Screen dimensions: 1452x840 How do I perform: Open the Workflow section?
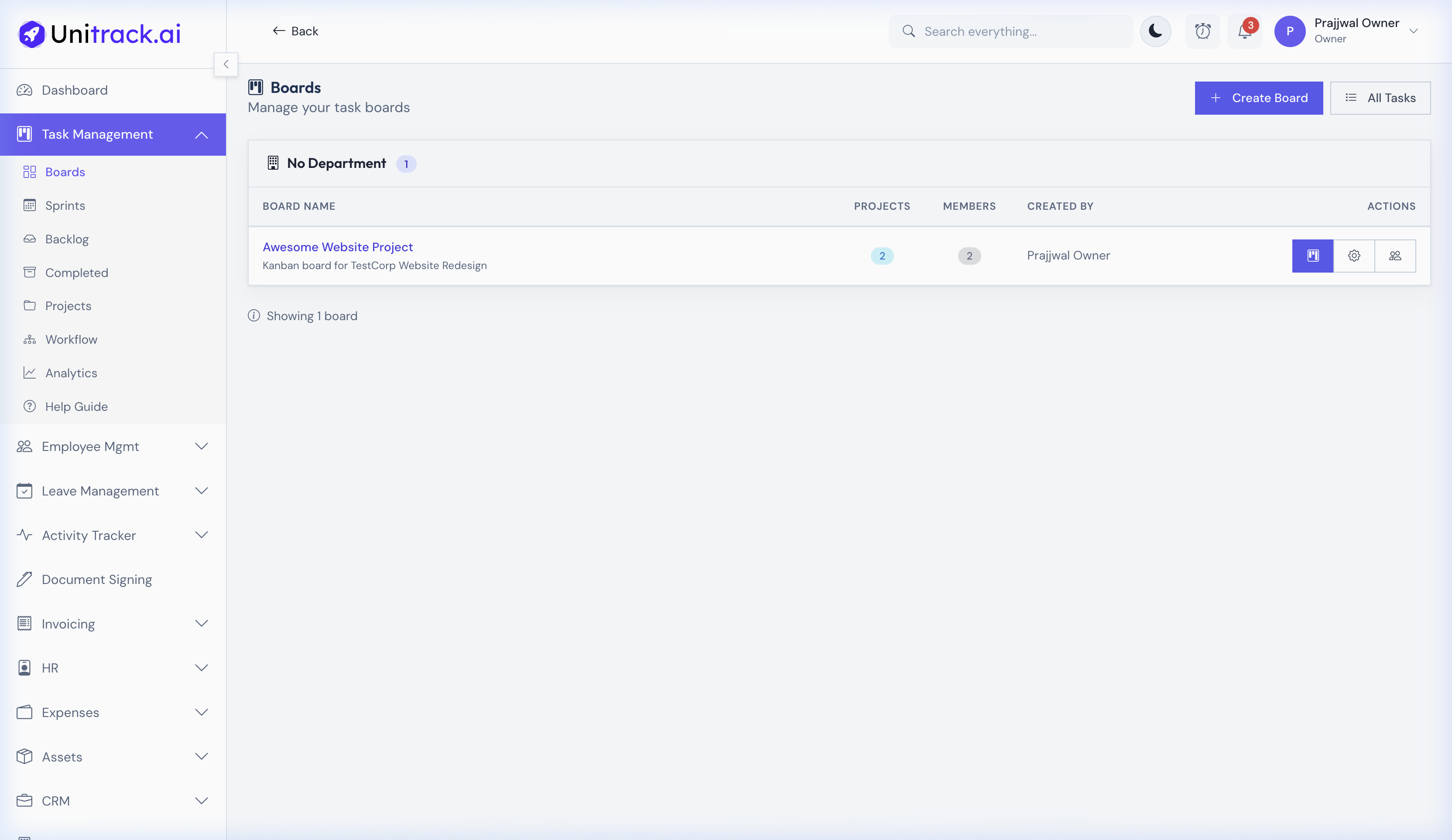(72, 339)
